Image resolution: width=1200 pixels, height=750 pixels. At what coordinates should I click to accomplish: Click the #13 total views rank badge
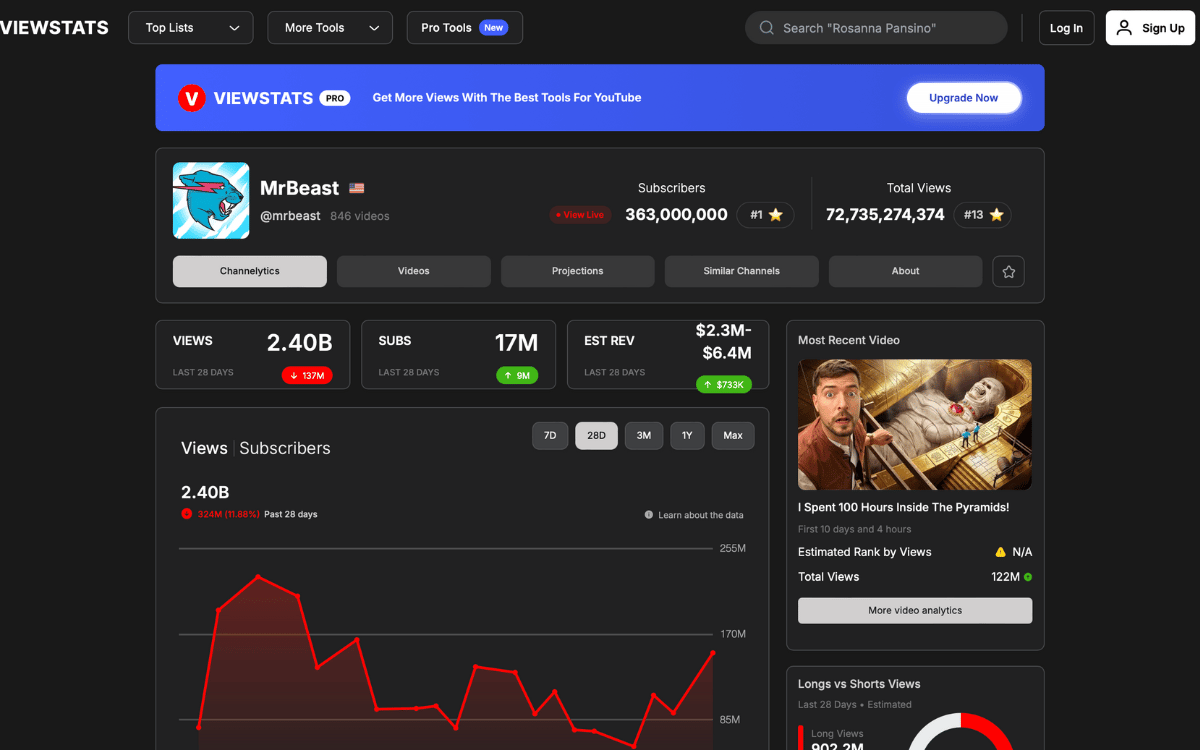point(982,215)
